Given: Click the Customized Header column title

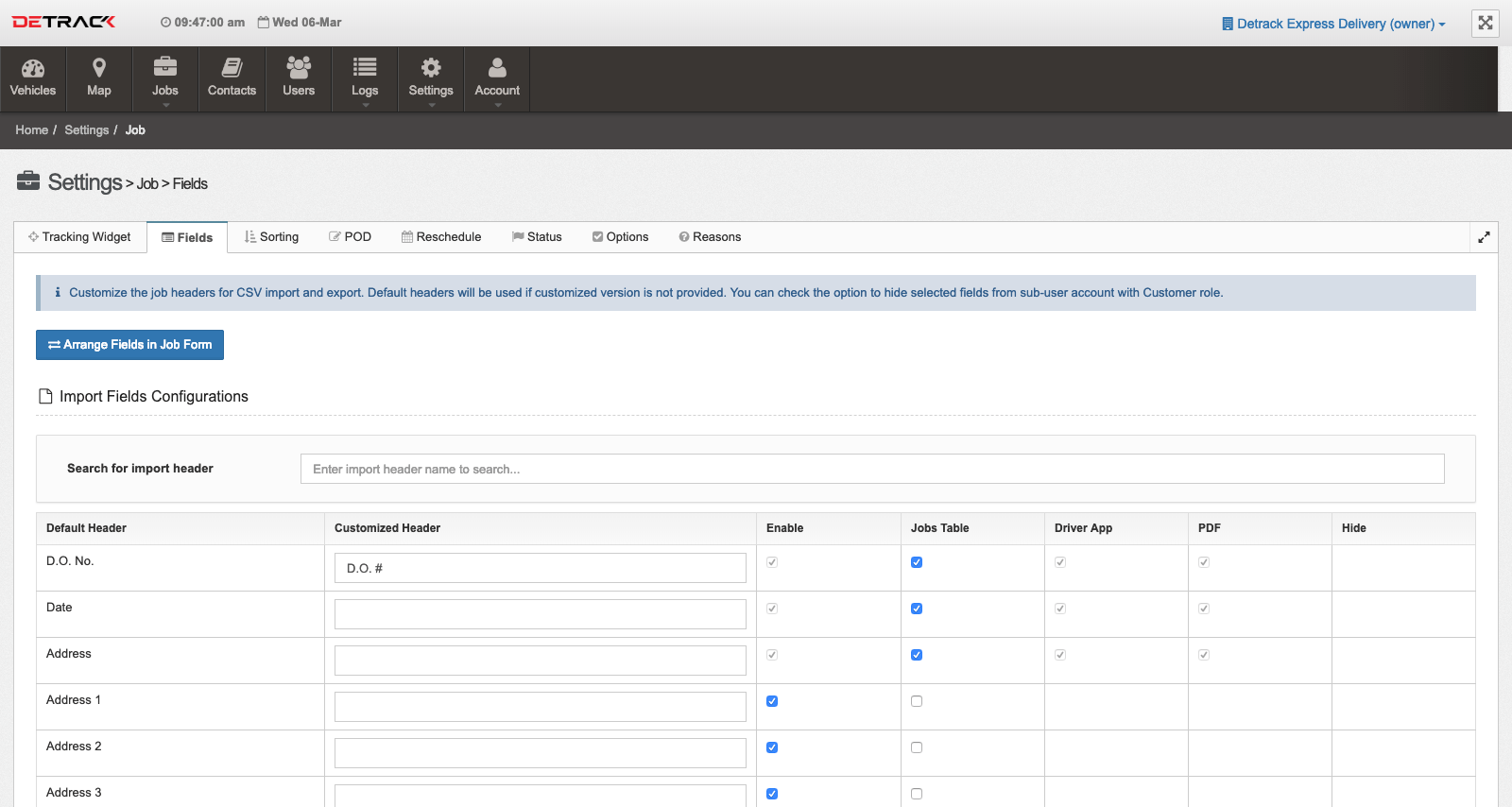Looking at the screenshot, I should 387,528.
